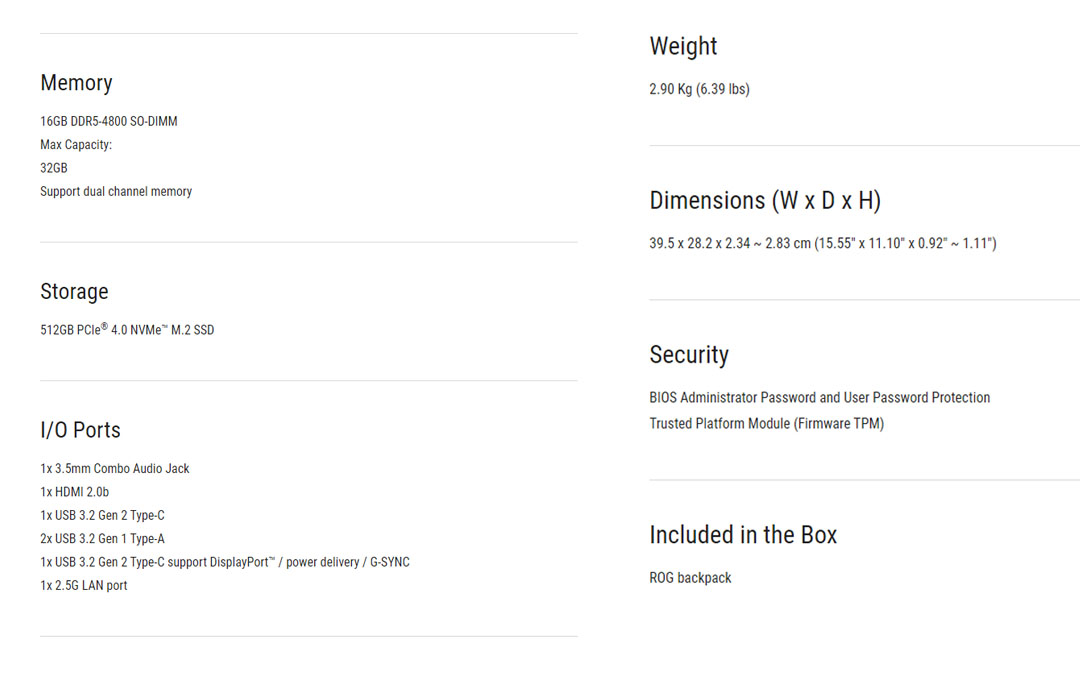
Task: Click the 39.5 x 28.2 dimensions value
Action: [822, 243]
